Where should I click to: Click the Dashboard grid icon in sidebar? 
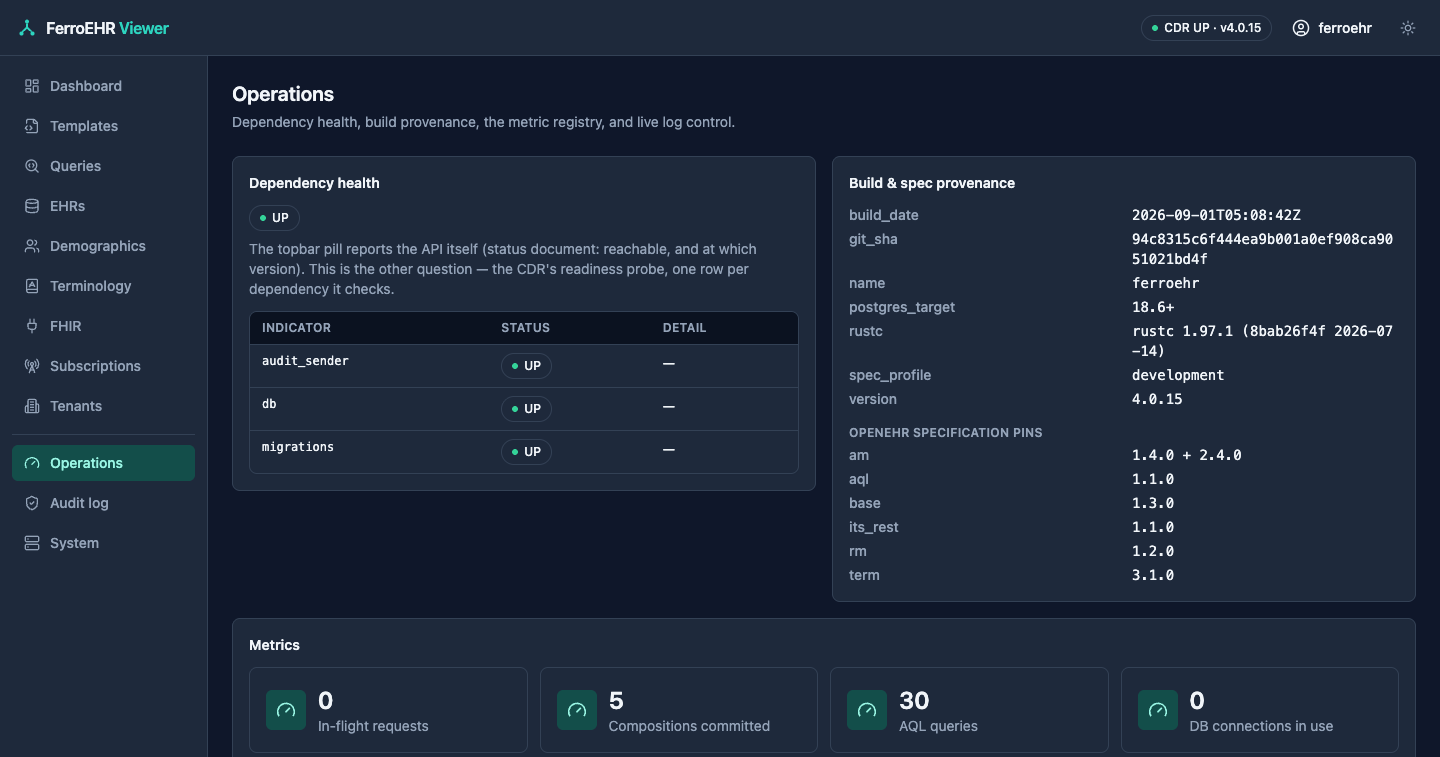[x=32, y=86]
